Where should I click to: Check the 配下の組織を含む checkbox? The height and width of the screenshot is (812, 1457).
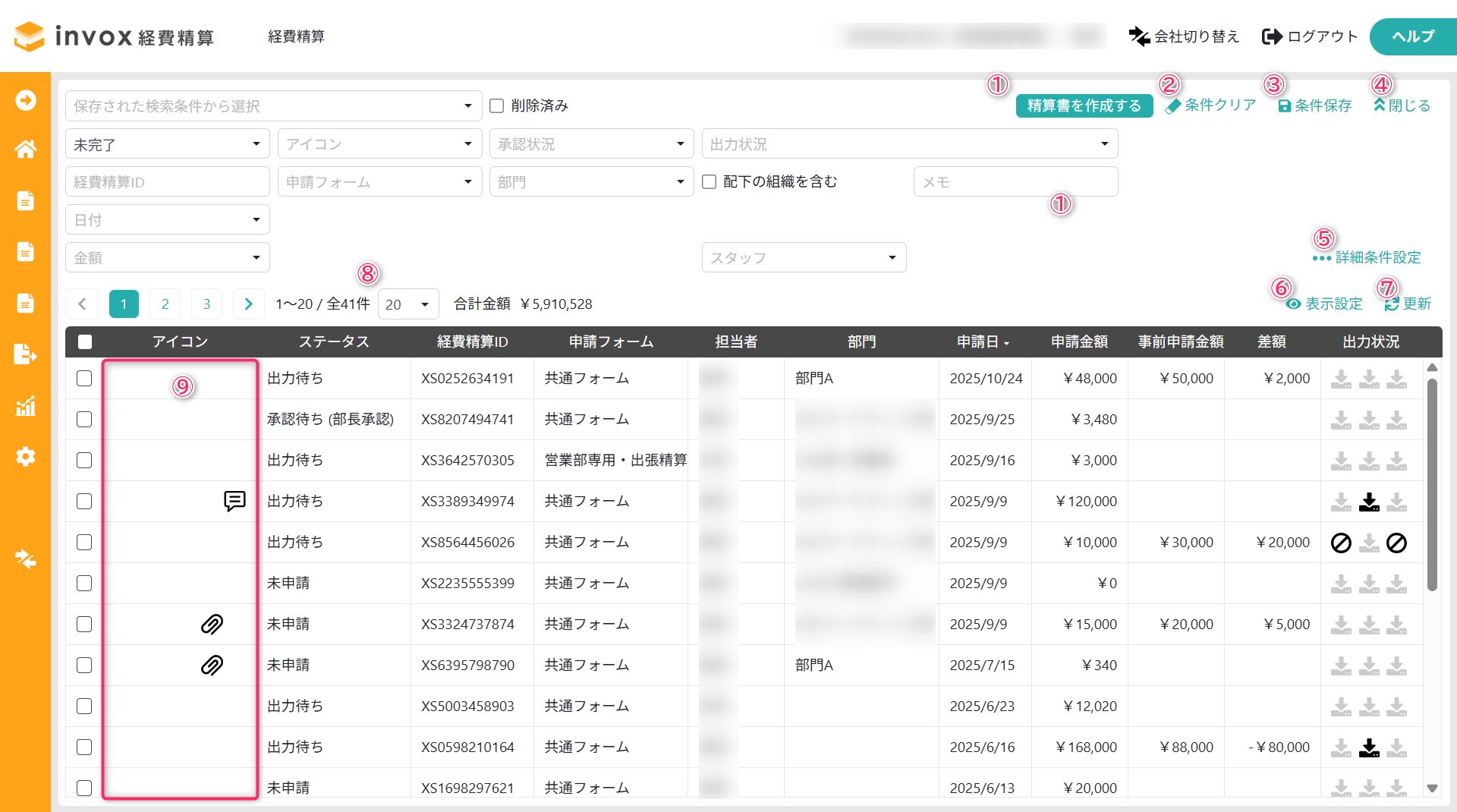click(x=710, y=181)
